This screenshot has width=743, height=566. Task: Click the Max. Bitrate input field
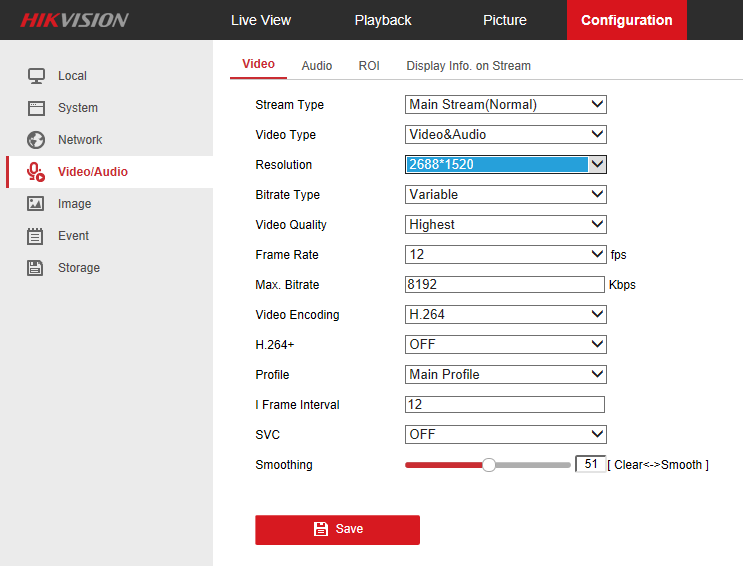click(x=505, y=285)
